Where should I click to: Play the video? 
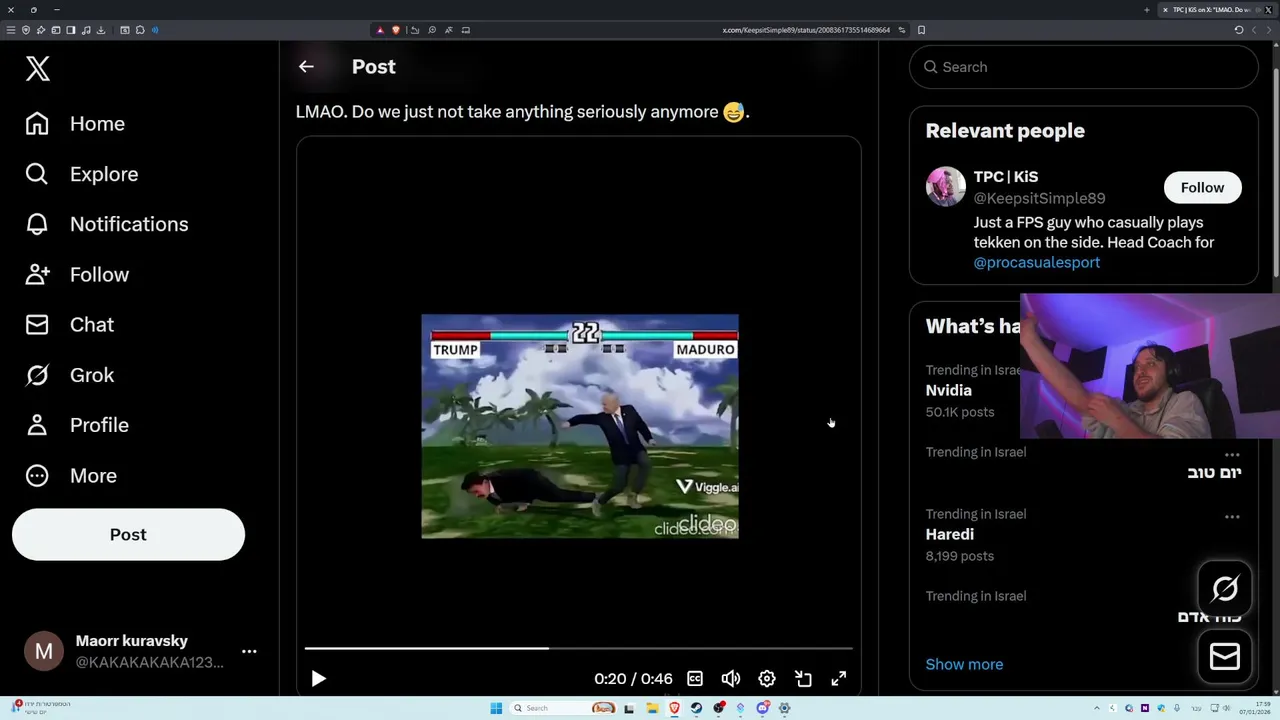[318, 679]
